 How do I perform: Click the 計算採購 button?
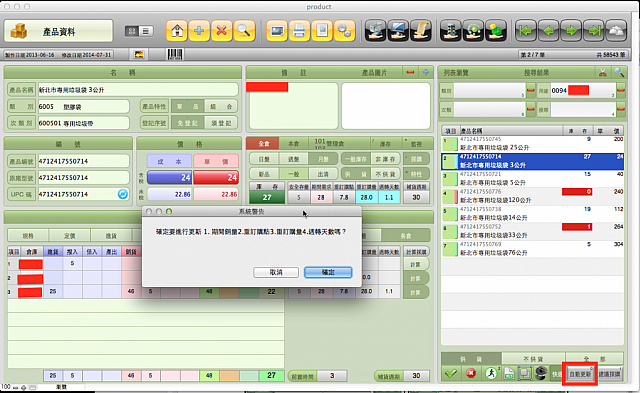[x=416, y=252]
